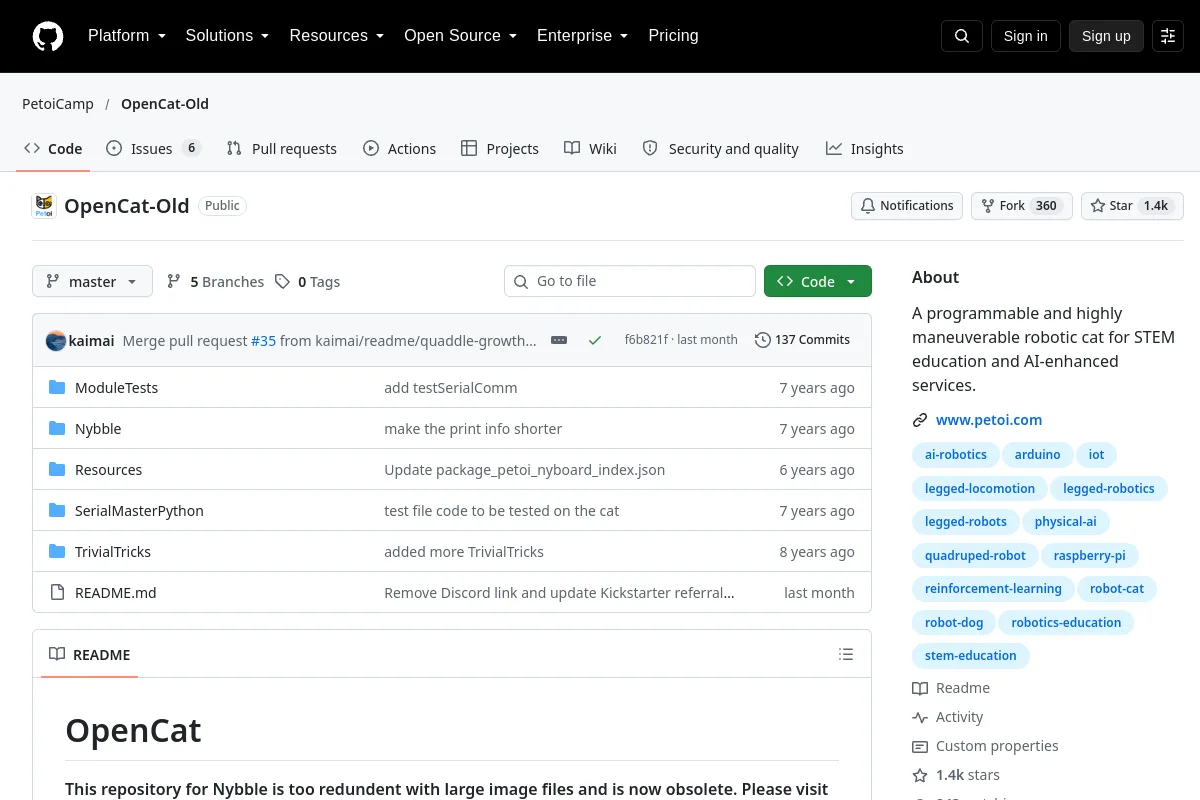Switch to the Issues tab

tap(154, 149)
